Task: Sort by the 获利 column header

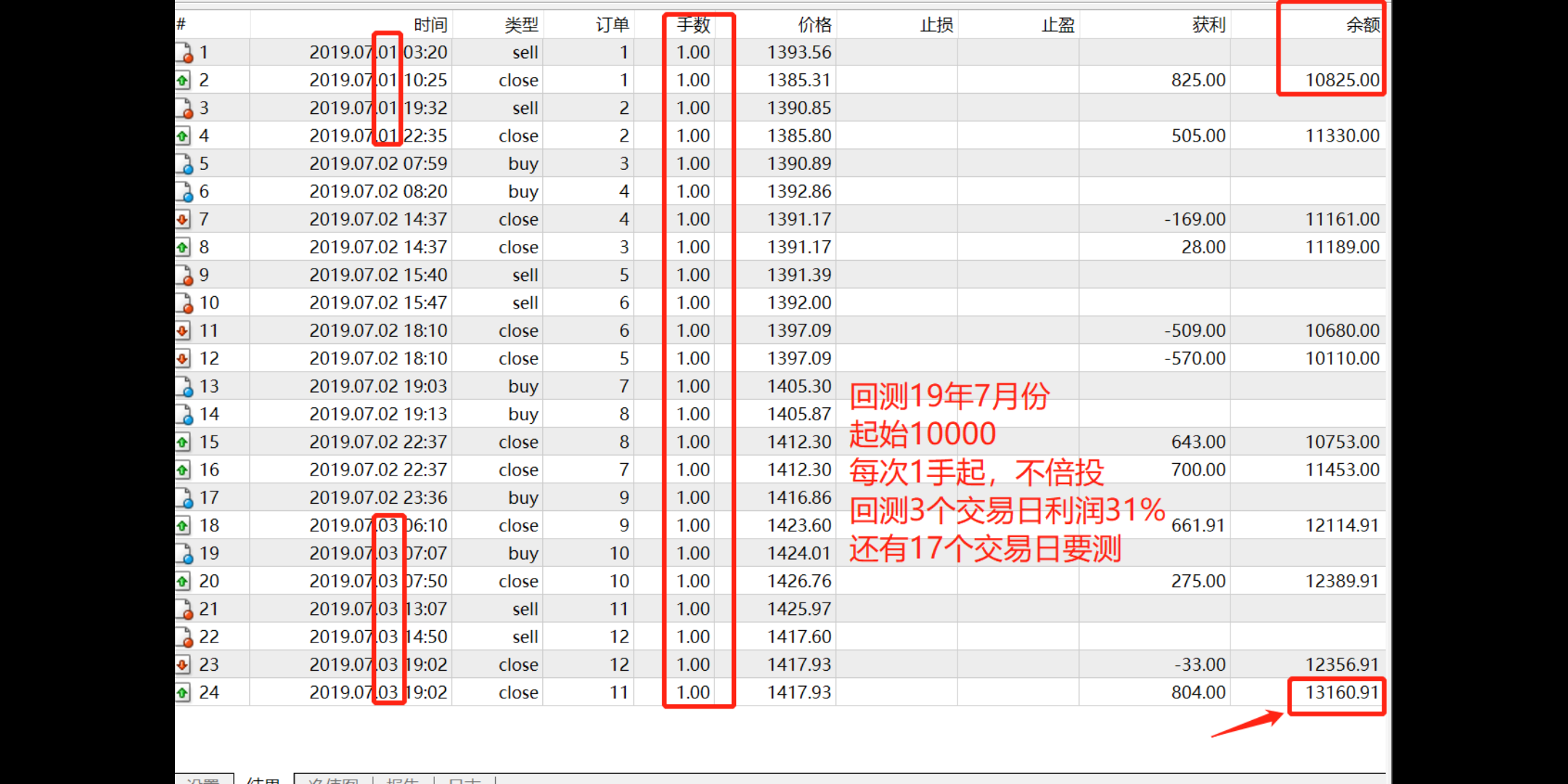Action: click(x=1209, y=25)
